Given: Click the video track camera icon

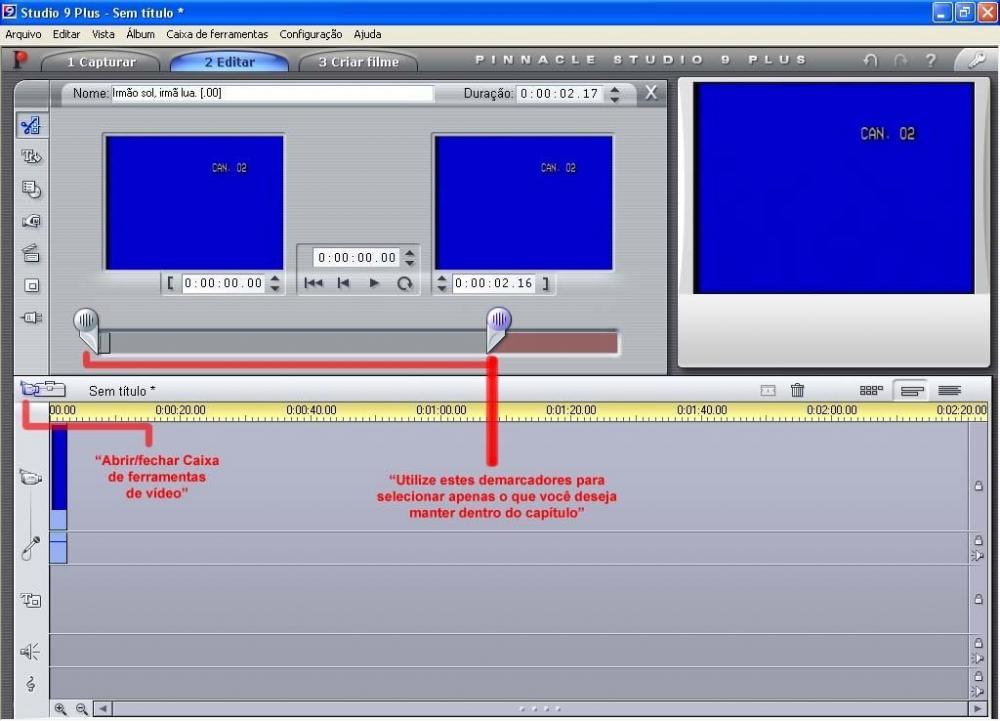Looking at the screenshot, I should 30,477.
